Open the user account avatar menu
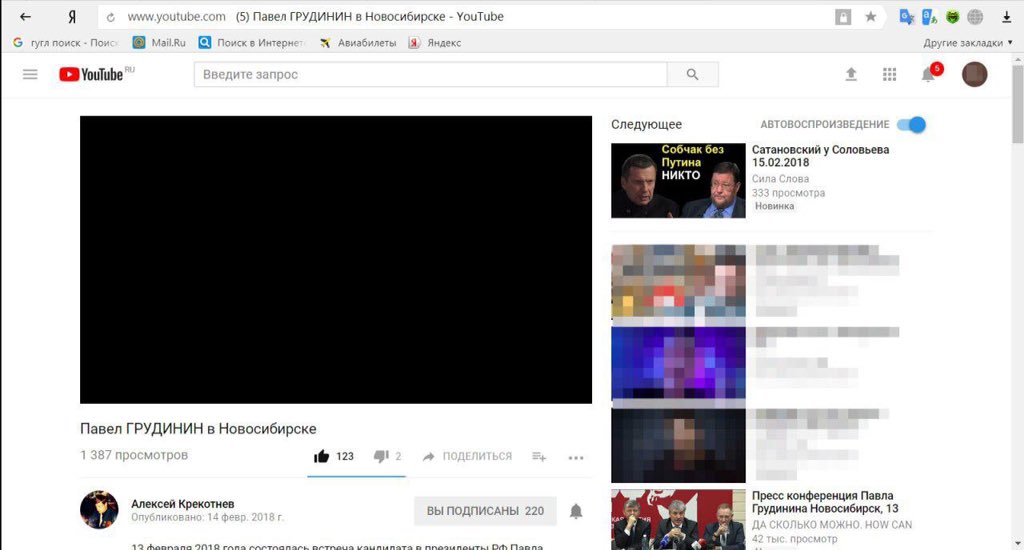Screen dimensions: 1024x550 click(x=974, y=75)
